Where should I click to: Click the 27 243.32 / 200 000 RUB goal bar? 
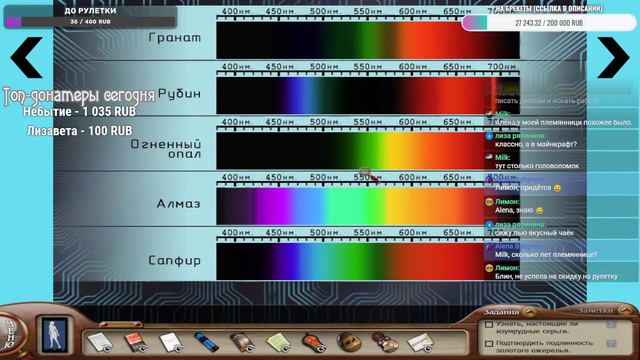549,23
